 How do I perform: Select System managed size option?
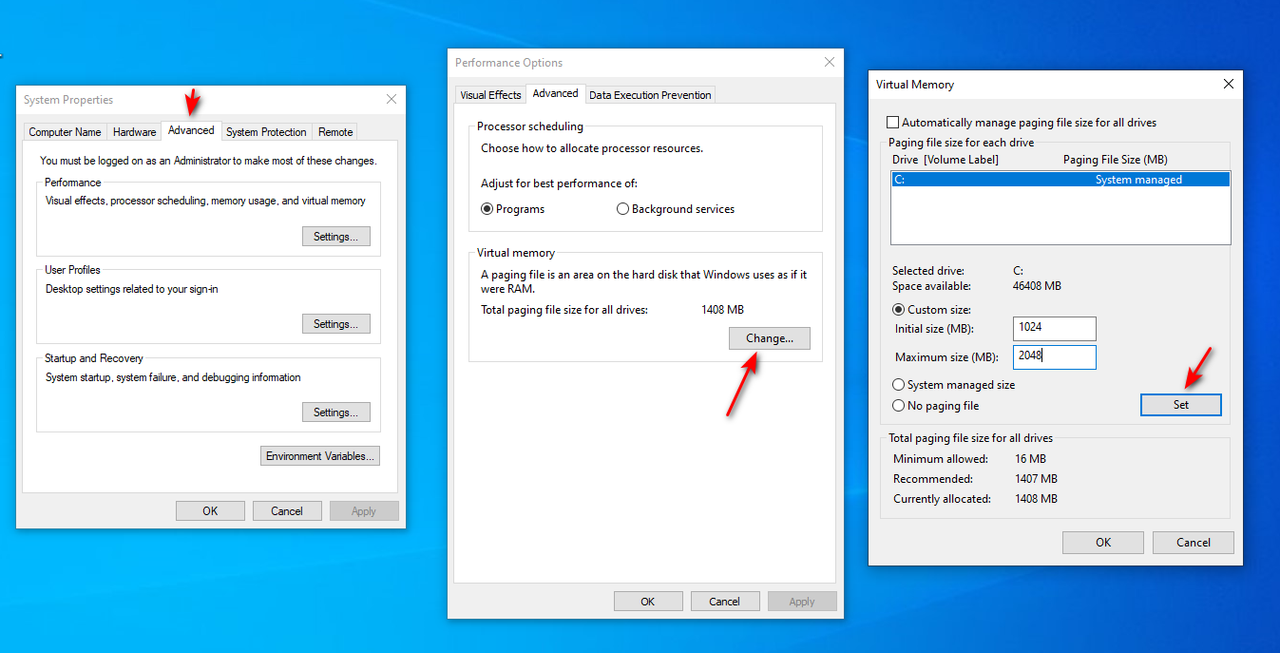954,385
